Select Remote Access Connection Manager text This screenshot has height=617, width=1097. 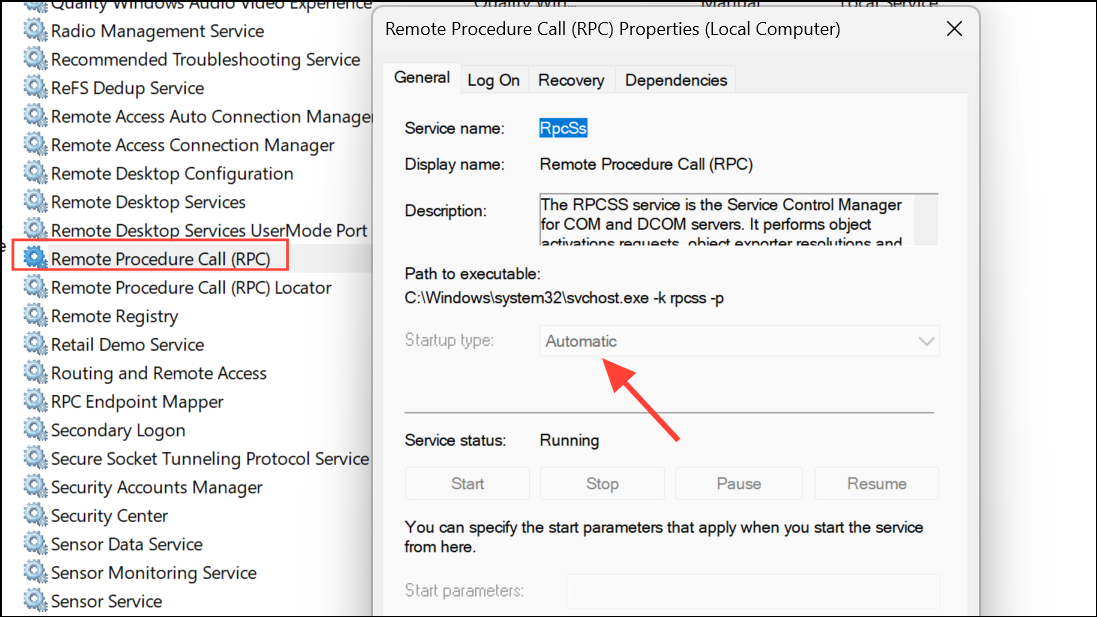[x=192, y=145]
